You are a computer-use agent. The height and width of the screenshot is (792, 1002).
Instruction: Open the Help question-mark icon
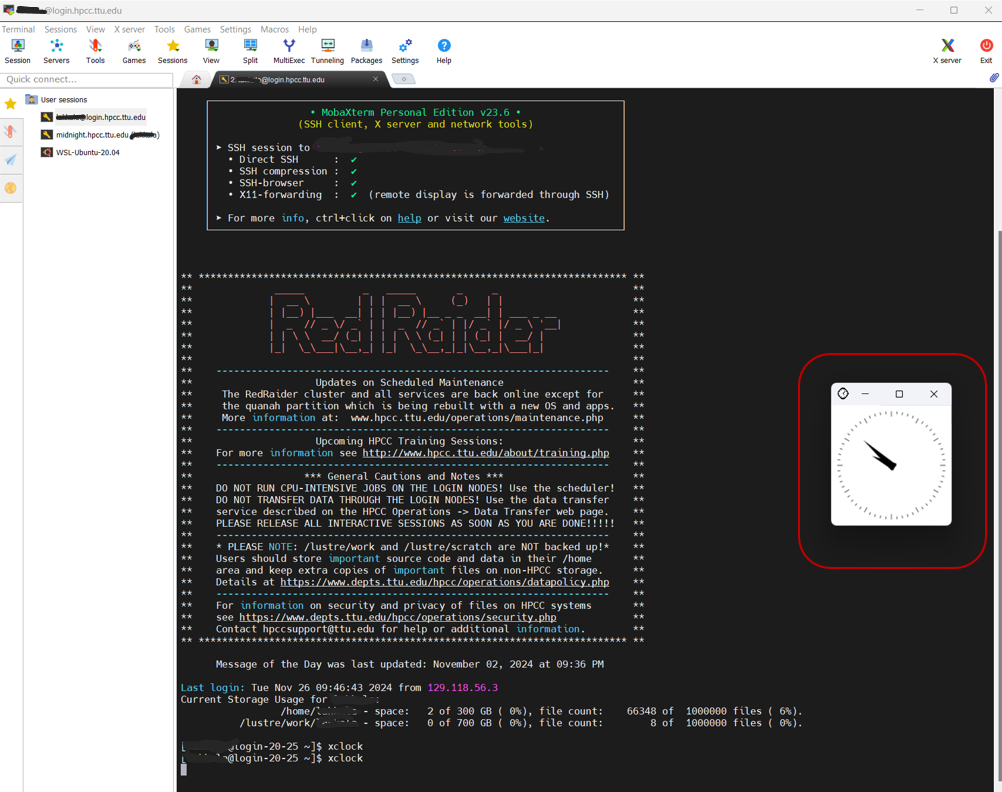(x=444, y=51)
